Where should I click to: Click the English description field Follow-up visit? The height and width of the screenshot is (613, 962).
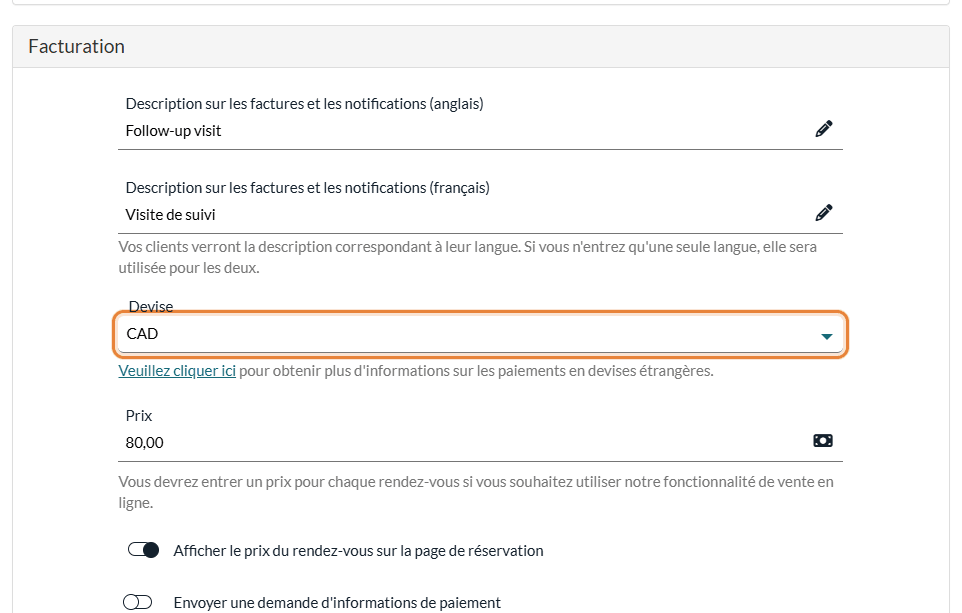click(480, 131)
